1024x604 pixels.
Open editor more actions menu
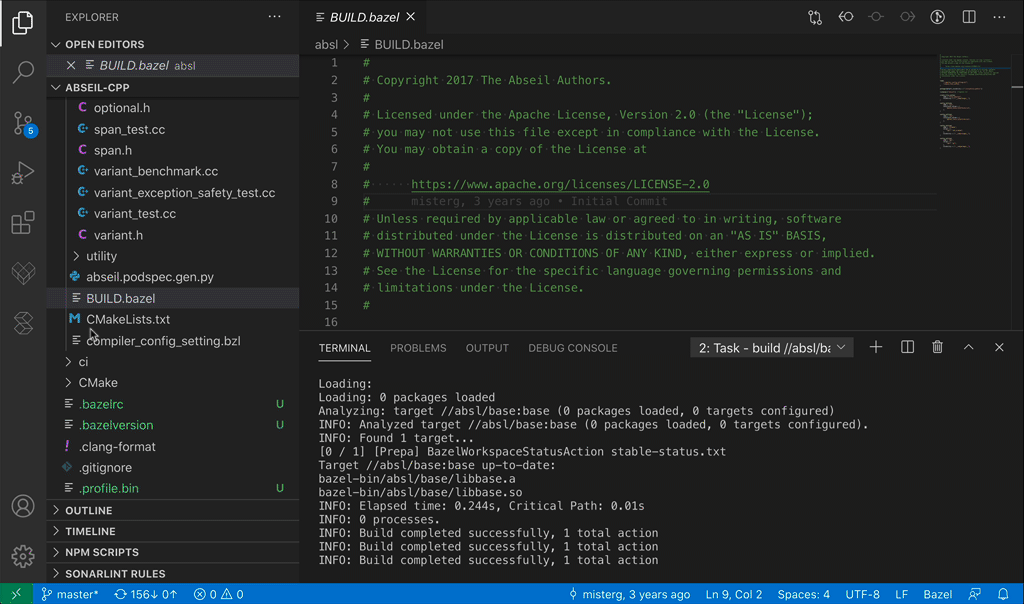pos(999,17)
